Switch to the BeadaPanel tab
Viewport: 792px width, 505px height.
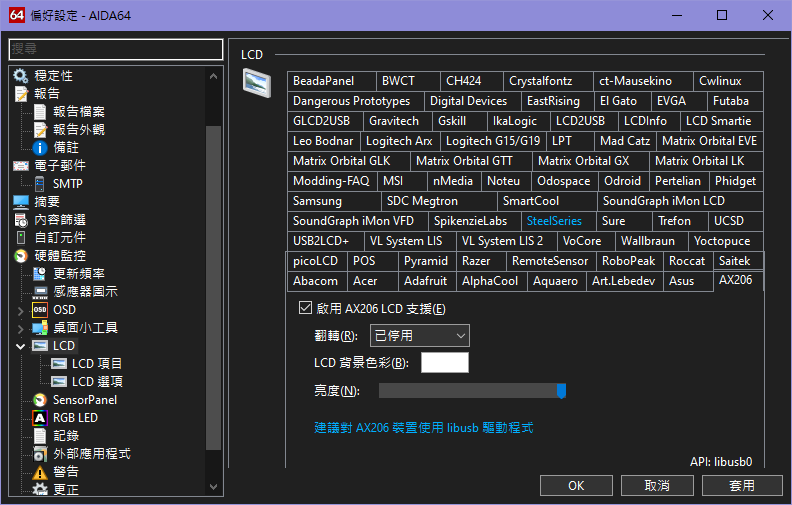[332, 81]
